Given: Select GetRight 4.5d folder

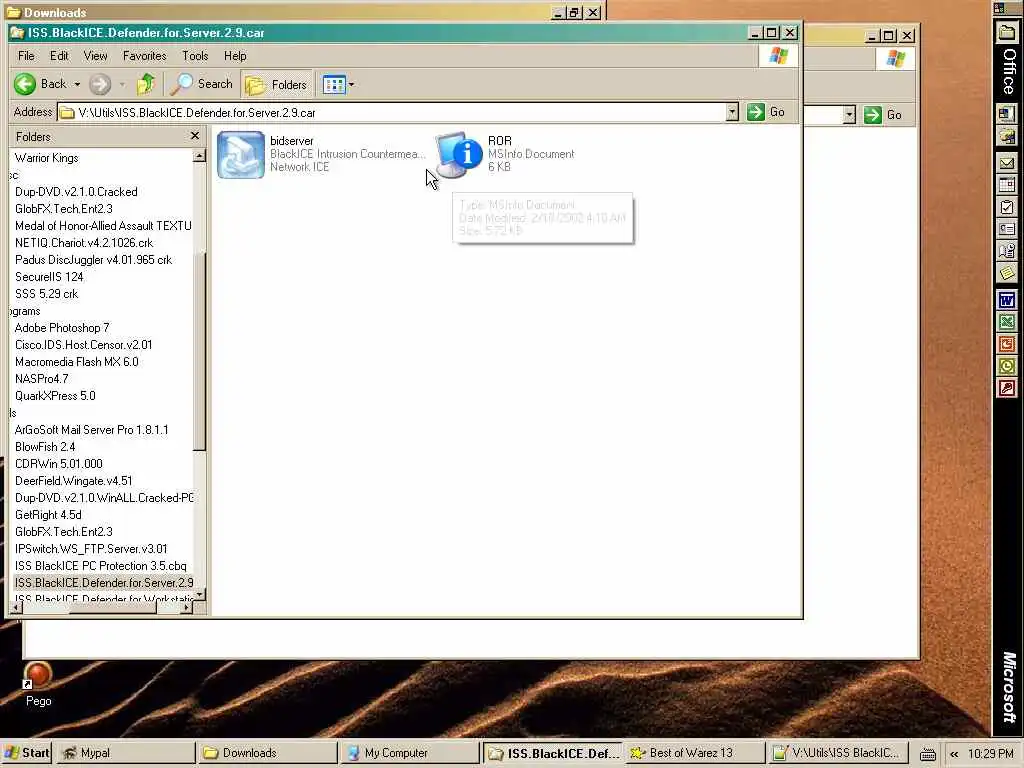Looking at the screenshot, I should (48, 514).
